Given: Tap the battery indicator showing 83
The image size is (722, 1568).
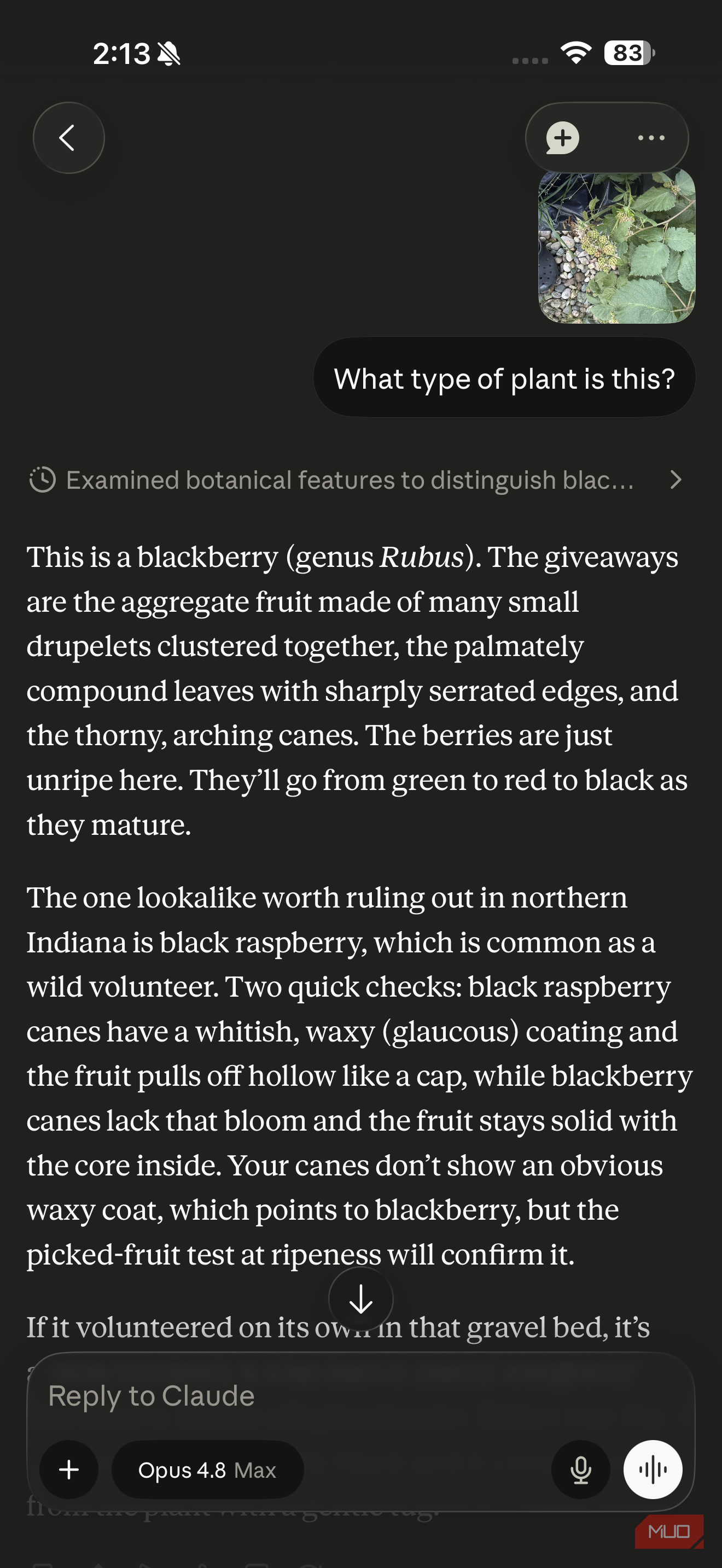Looking at the screenshot, I should tap(629, 53).
